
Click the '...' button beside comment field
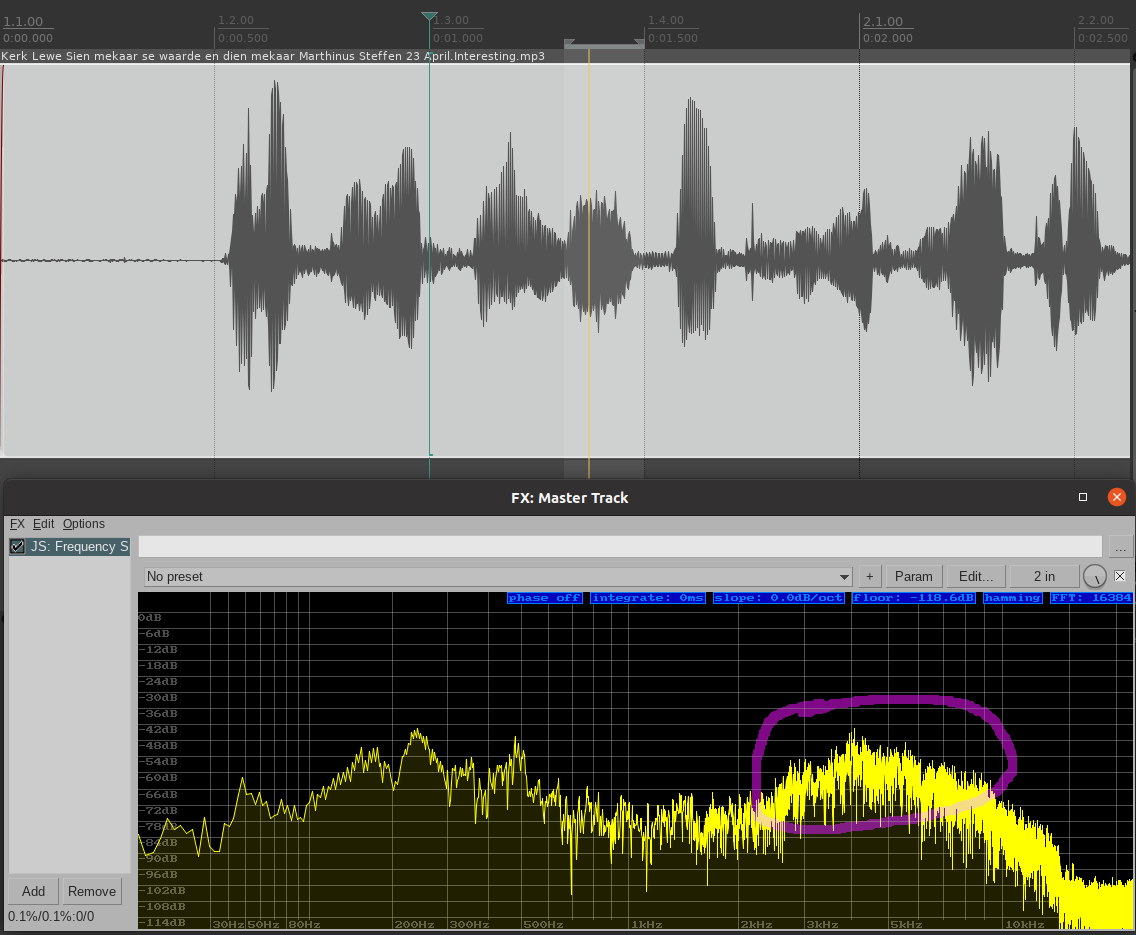(1120, 547)
